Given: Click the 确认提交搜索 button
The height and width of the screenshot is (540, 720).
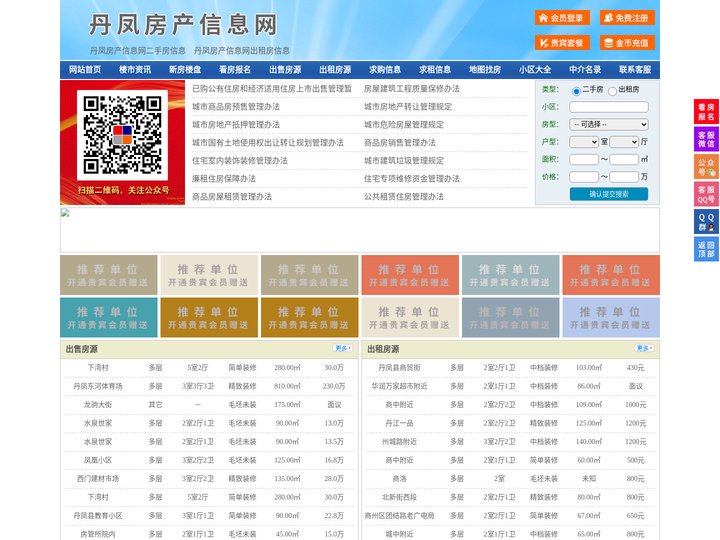Looking at the screenshot, I should click(x=609, y=194).
